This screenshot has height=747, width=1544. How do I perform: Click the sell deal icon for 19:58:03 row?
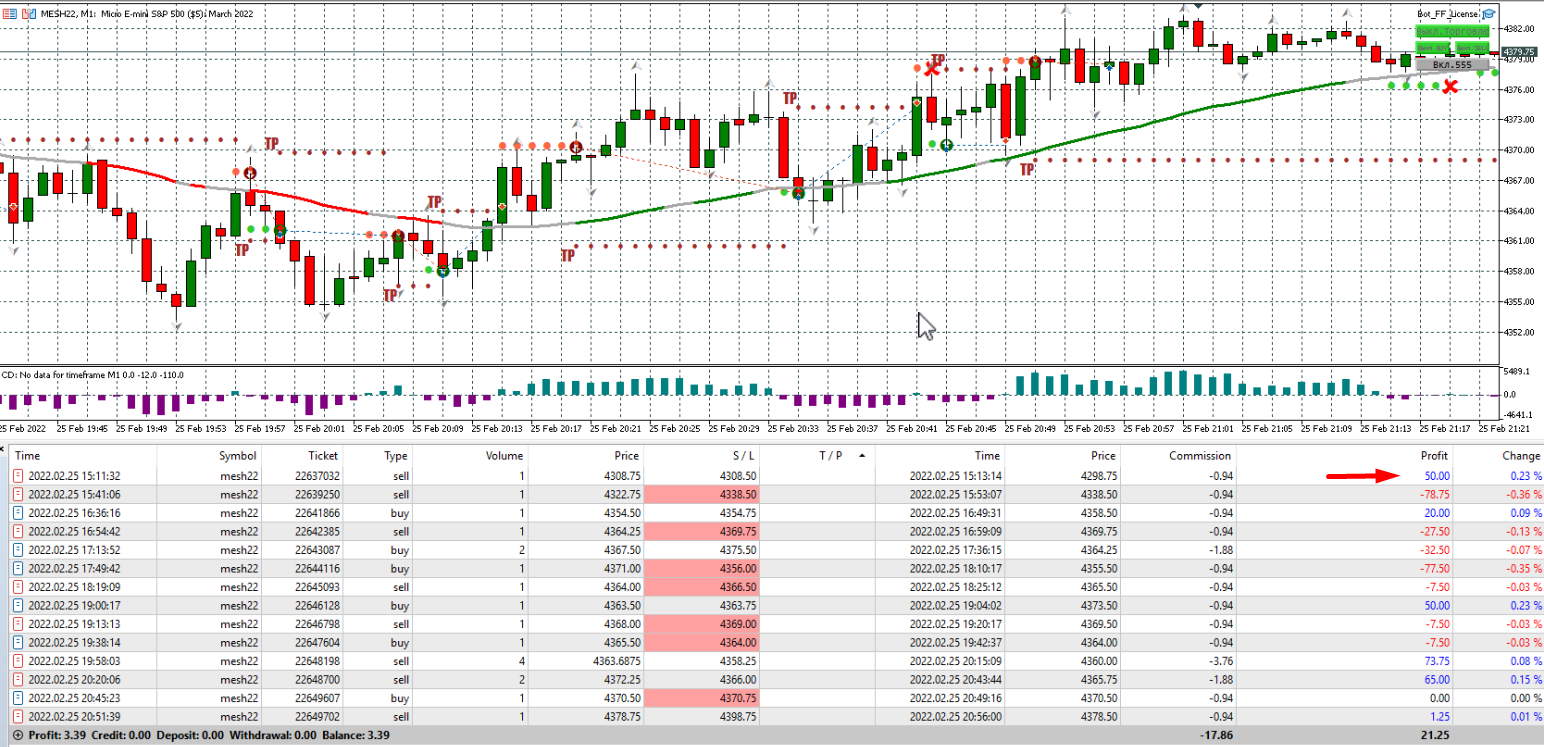pos(19,661)
